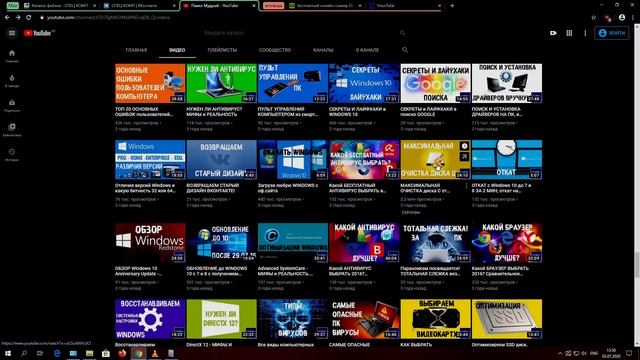640x360 pixels.
Task: Open ОПТИМИЗАЦИЯ SSD thumbnail
Action: [x=507, y=319]
